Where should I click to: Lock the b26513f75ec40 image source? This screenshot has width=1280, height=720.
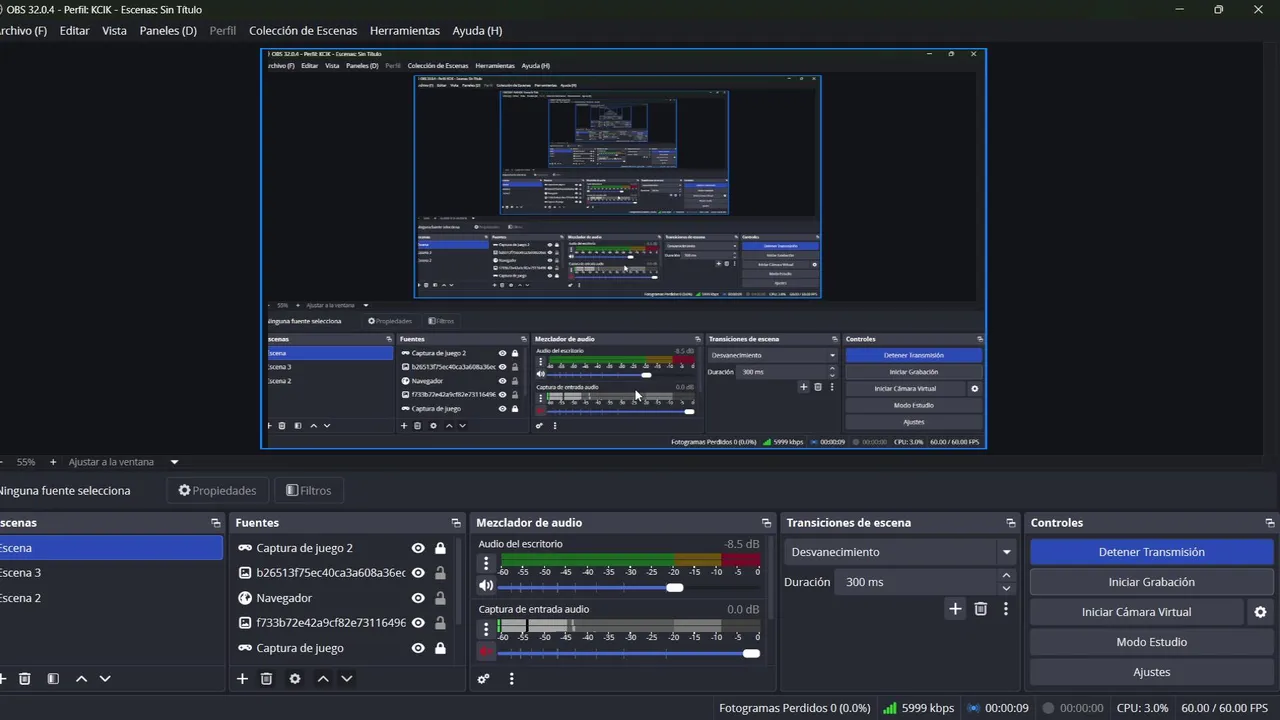click(440, 573)
